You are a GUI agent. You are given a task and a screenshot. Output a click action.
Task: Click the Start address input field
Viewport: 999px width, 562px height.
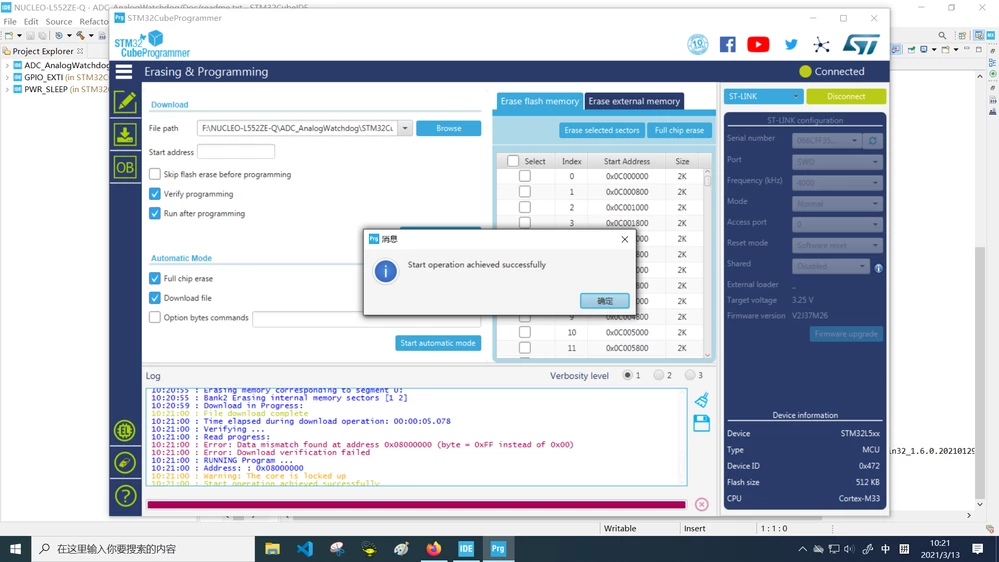click(236, 152)
